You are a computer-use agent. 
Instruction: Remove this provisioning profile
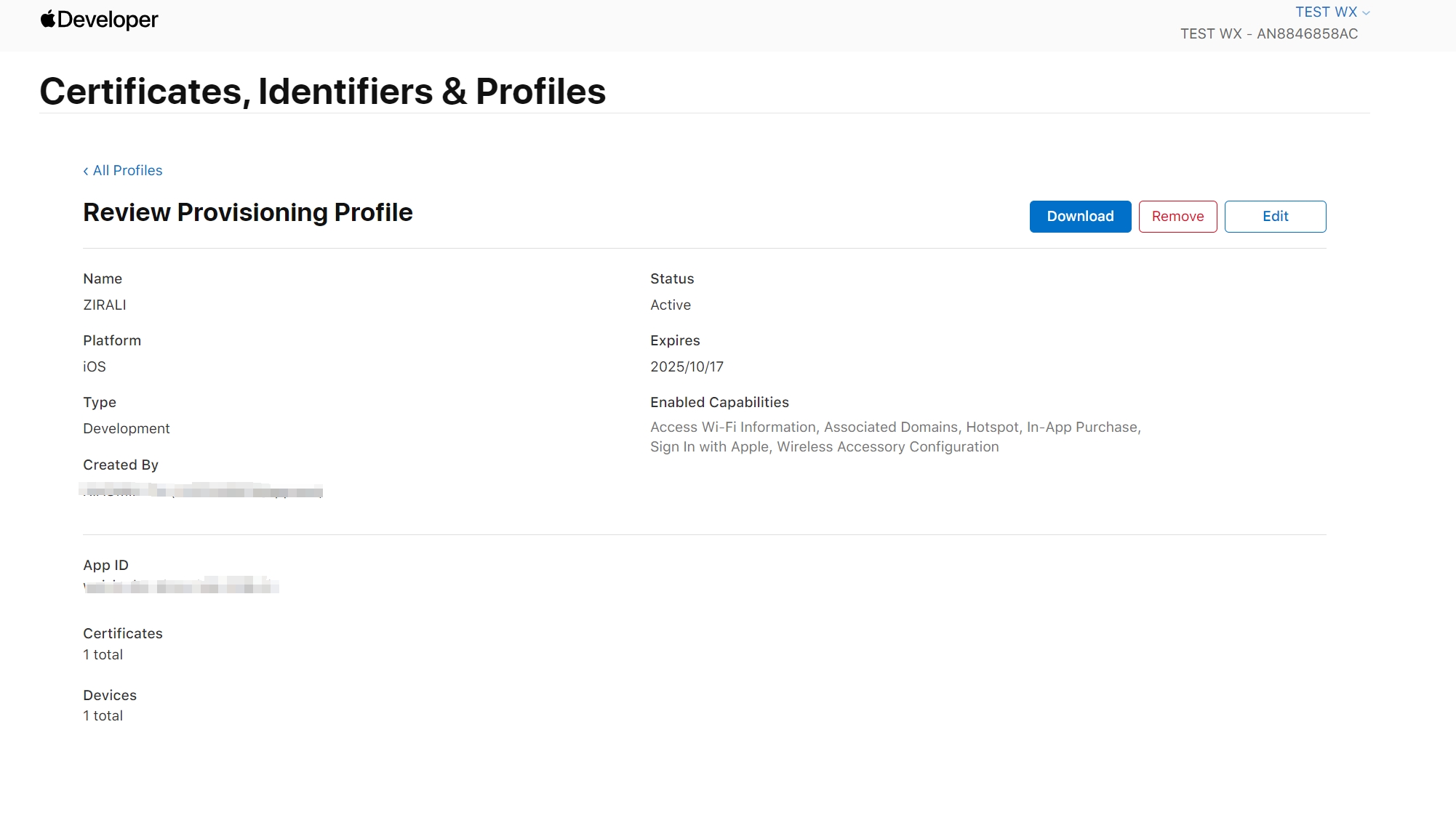[x=1177, y=217]
